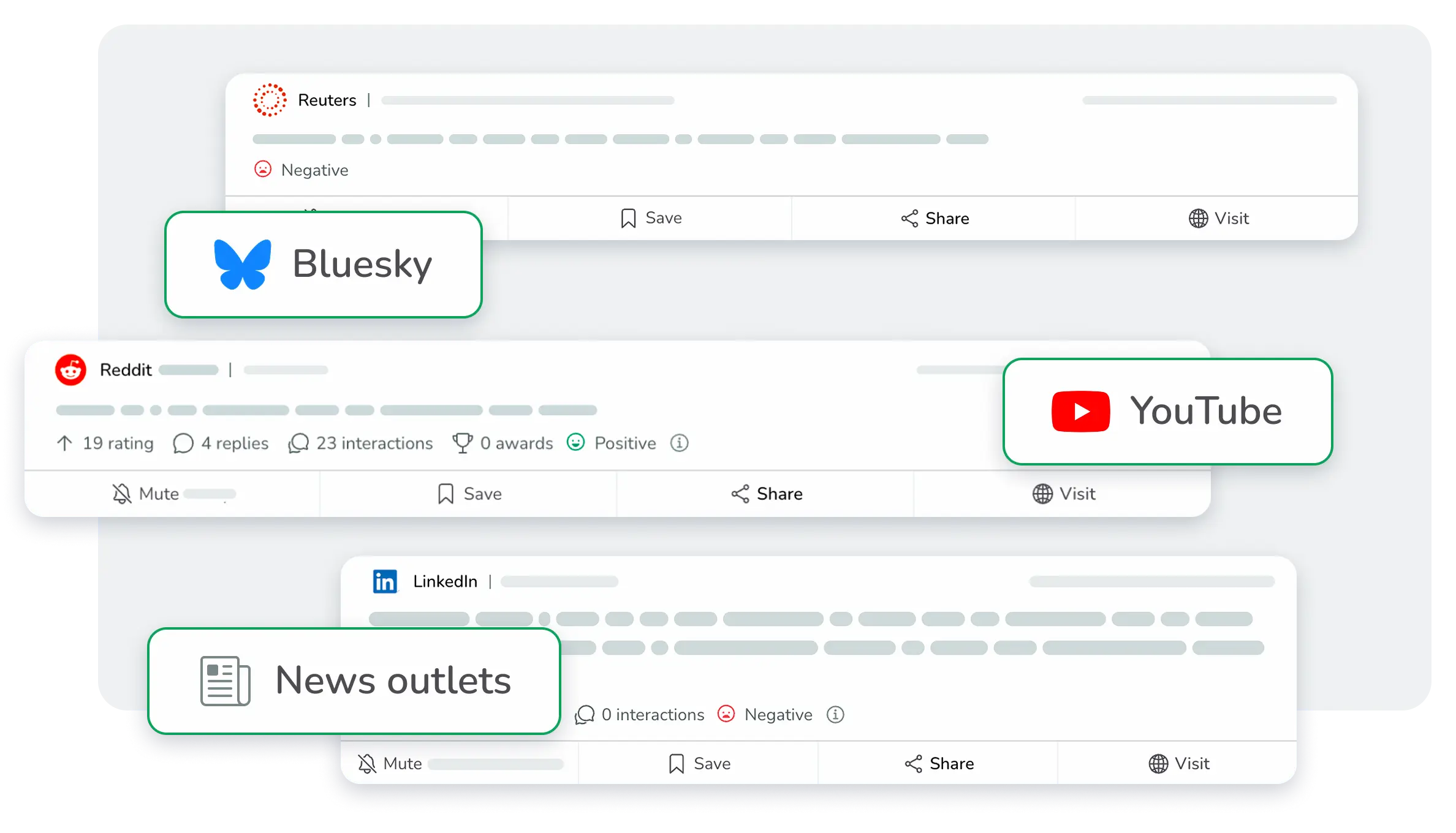
Task: Click the info icon beside Negative on LinkedIn card
Action: 835,714
